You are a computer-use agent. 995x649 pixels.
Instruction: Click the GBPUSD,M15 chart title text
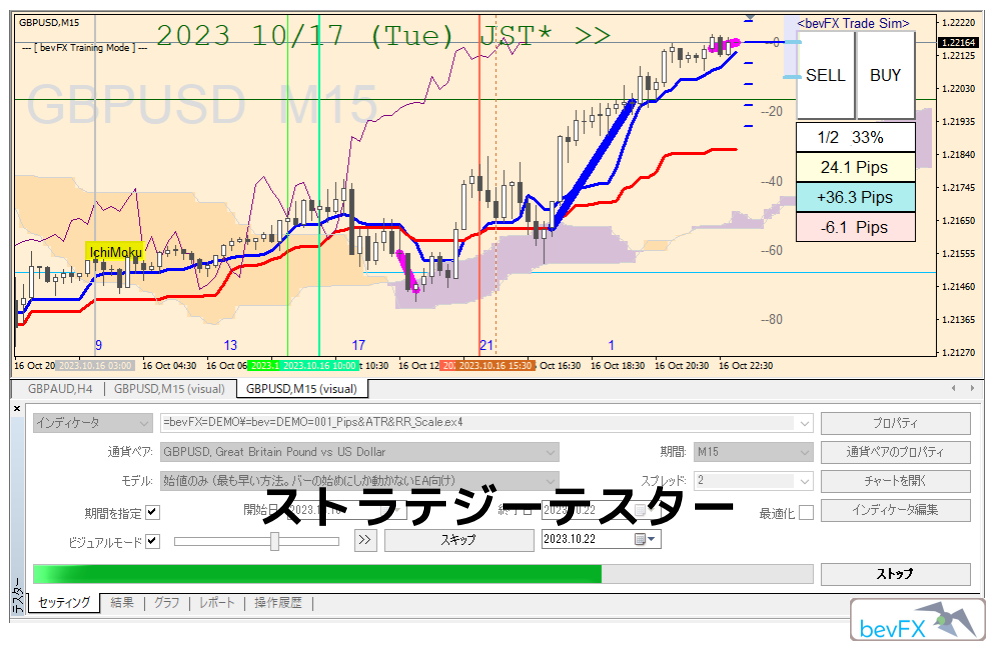click(x=49, y=23)
